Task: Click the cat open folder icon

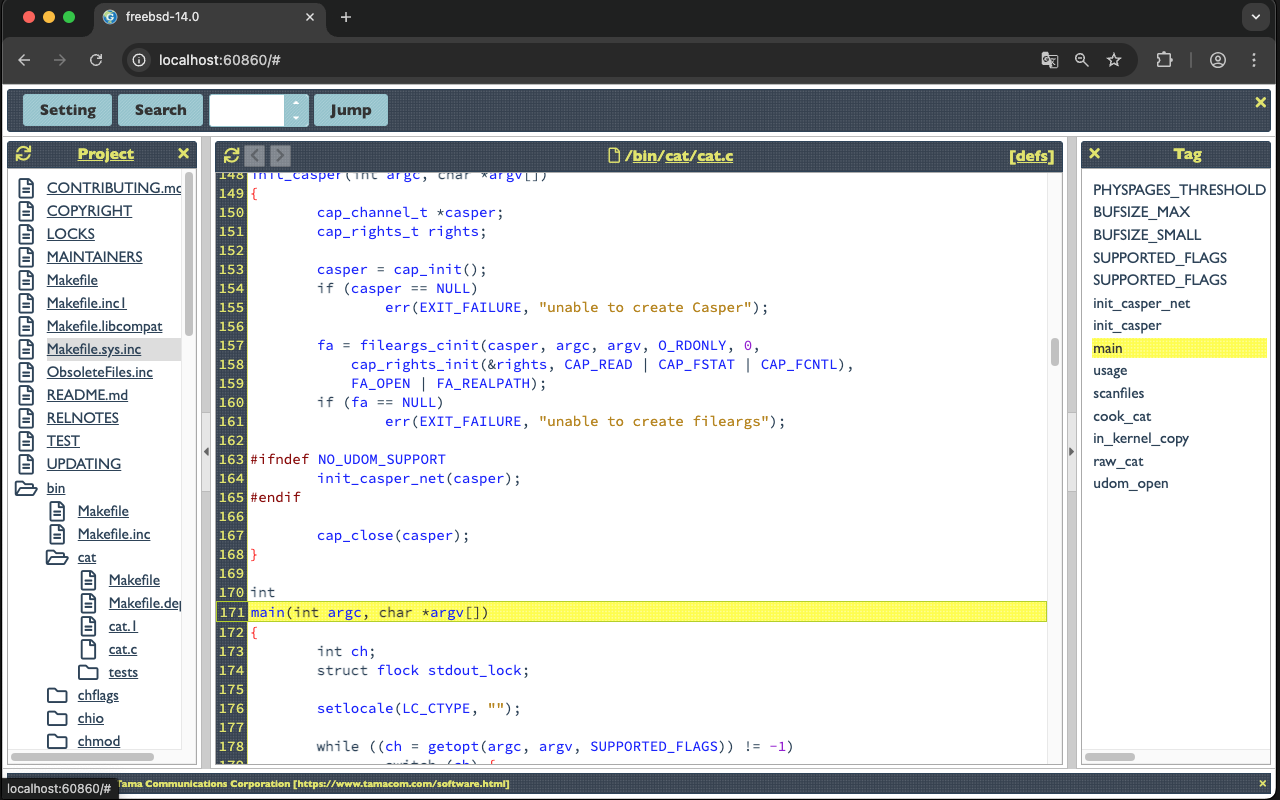Action: (x=57, y=558)
